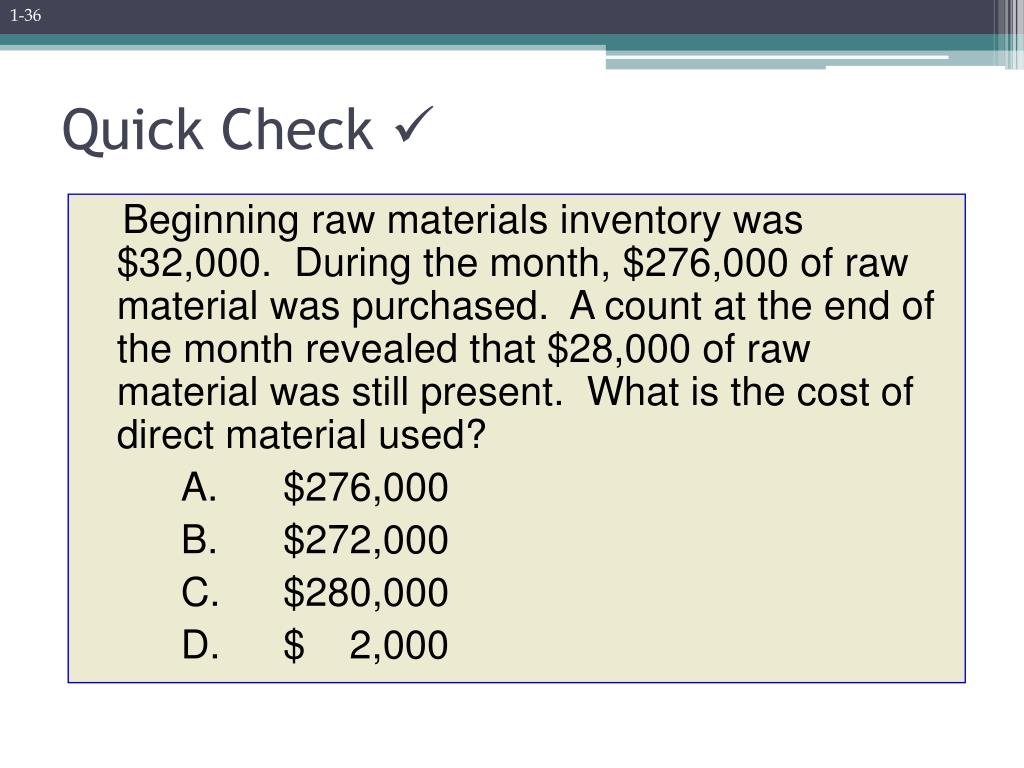This screenshot has width=1024, height=768.
Task: Click the letter A option label
Action: [x=199, y=487]
